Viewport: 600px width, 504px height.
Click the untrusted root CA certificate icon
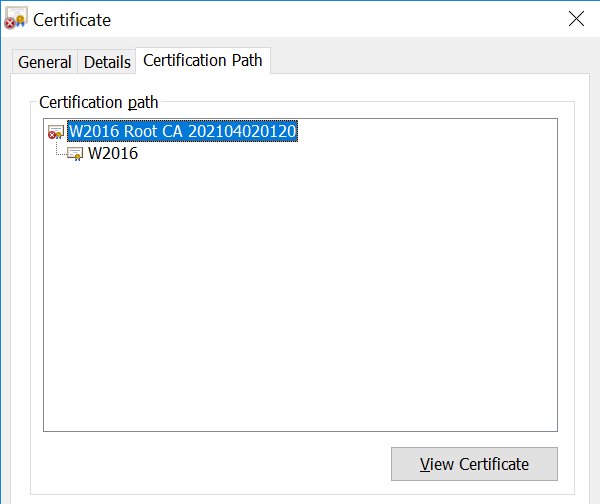coord(56,132)
